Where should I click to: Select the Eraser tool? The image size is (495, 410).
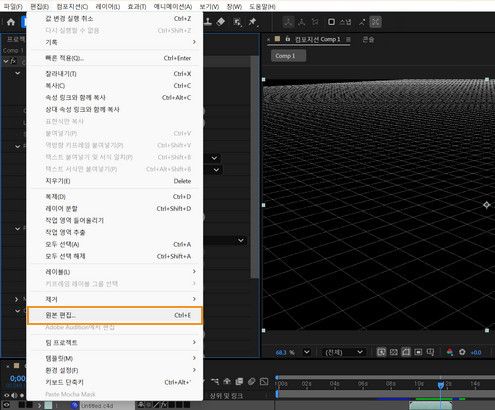coord(221,22)
